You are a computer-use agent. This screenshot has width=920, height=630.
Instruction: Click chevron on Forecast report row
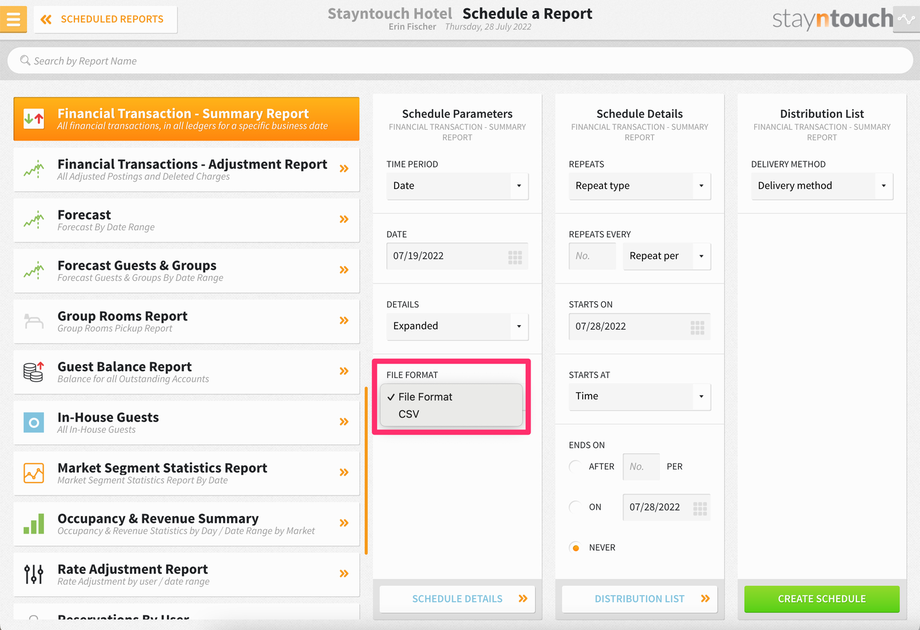344,219
